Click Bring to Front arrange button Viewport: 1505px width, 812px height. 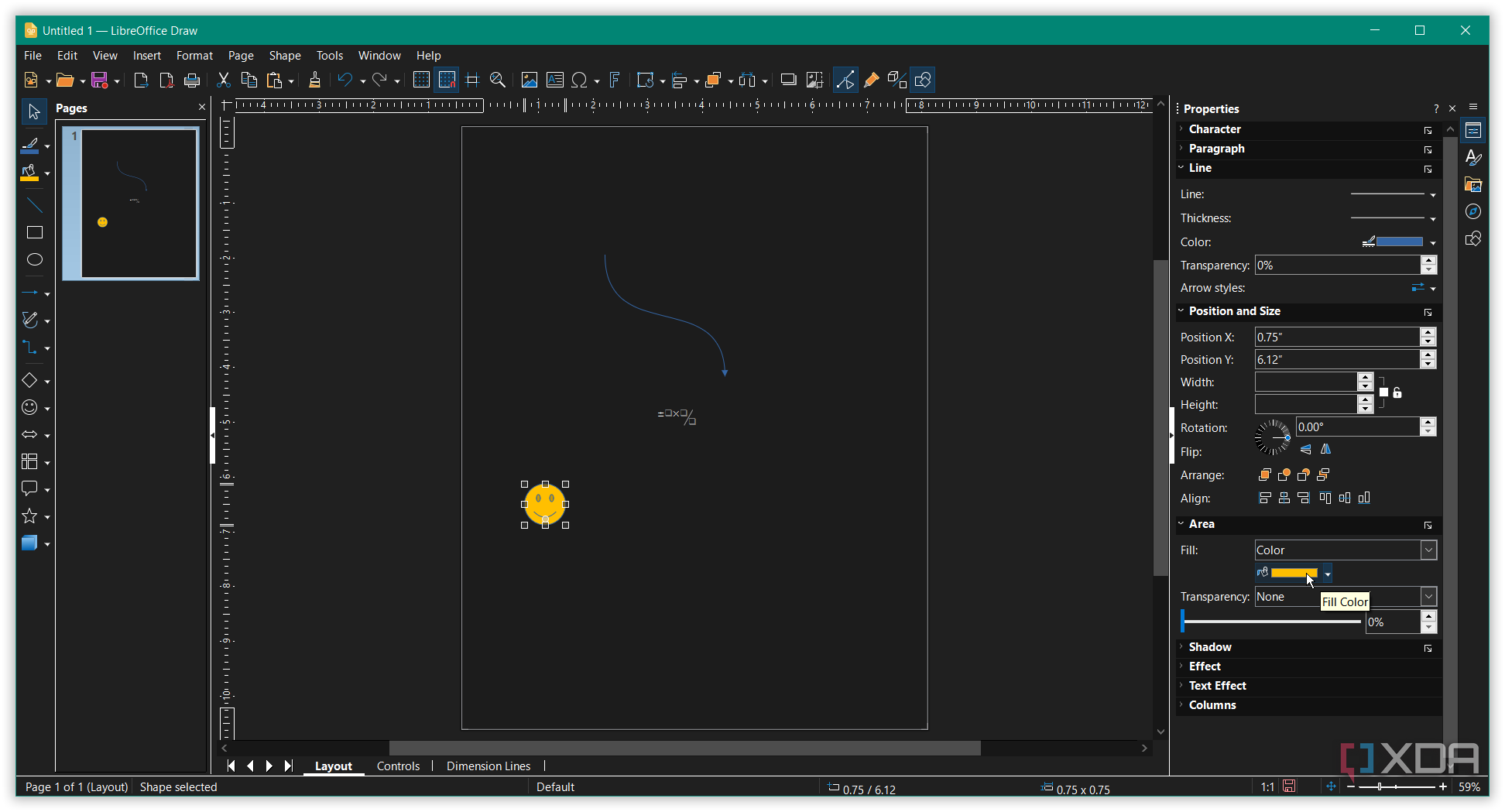1265,475
